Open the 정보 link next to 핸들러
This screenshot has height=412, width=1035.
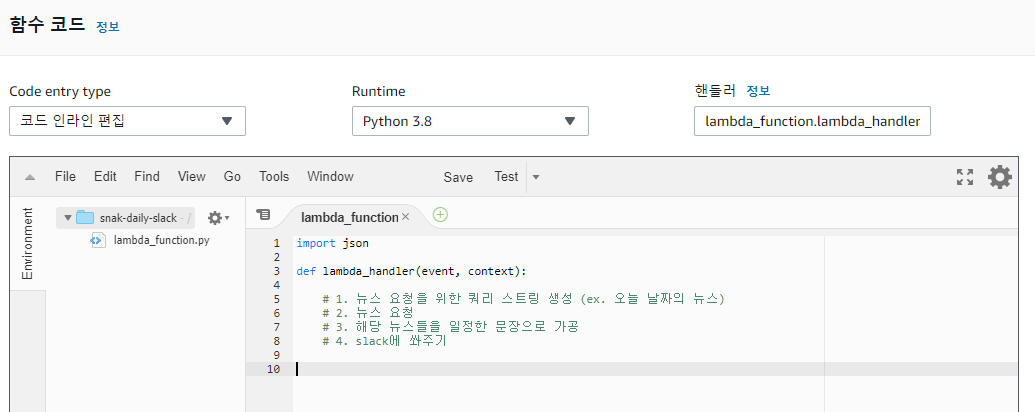[758, 91]
